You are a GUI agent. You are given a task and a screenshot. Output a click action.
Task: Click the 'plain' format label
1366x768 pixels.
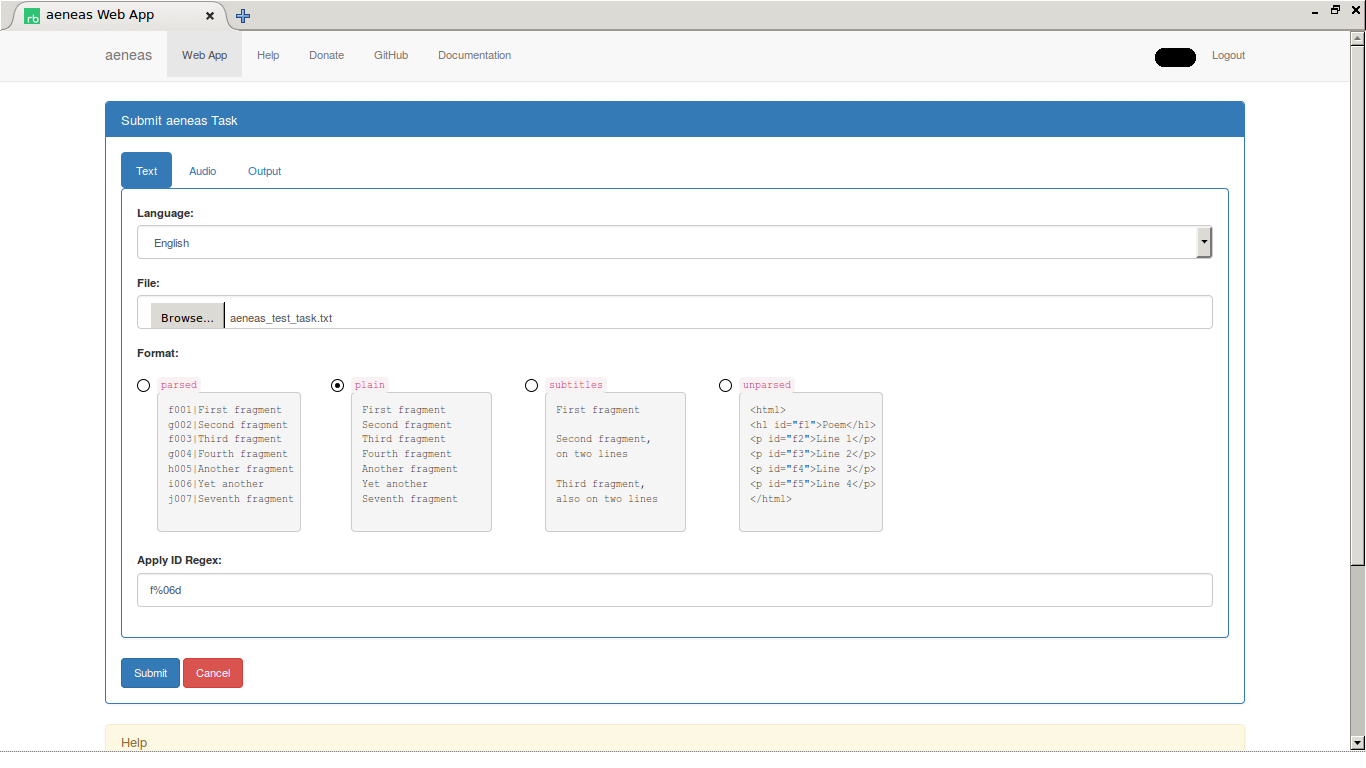click(x=369, y=385)
